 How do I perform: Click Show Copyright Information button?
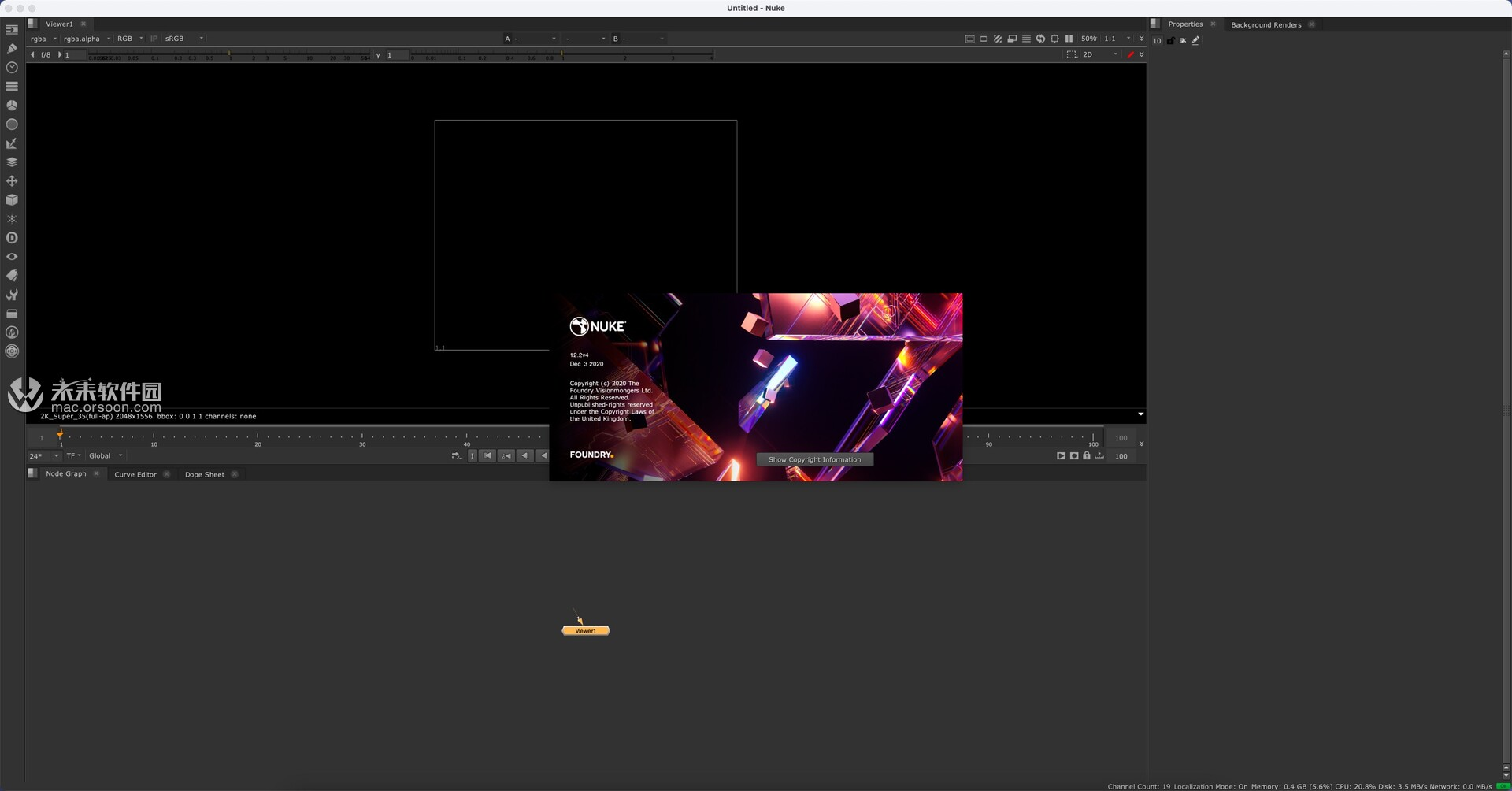(x=814, y=459)
